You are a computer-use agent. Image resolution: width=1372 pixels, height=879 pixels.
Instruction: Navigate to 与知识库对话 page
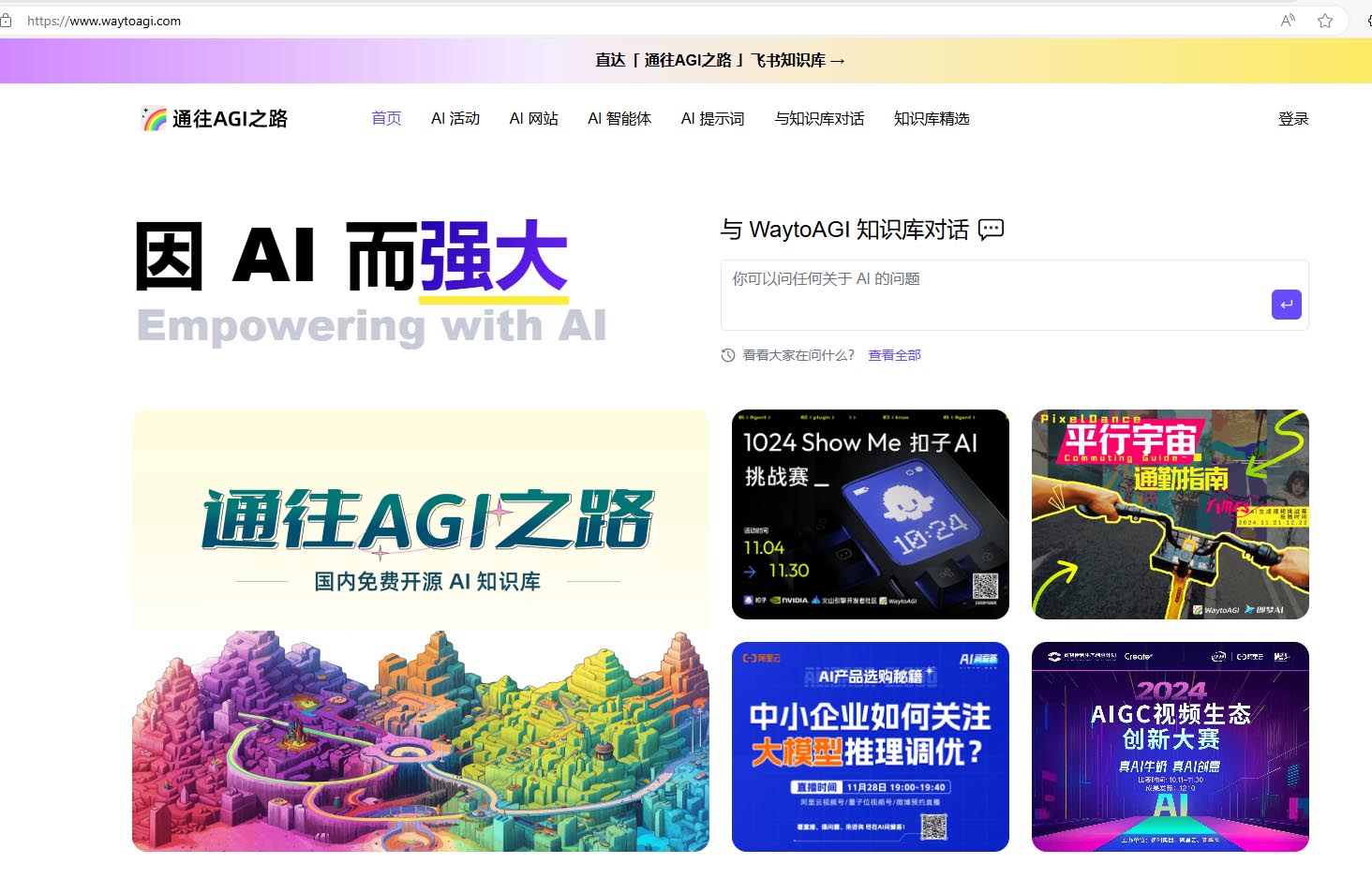click(819, 118)
